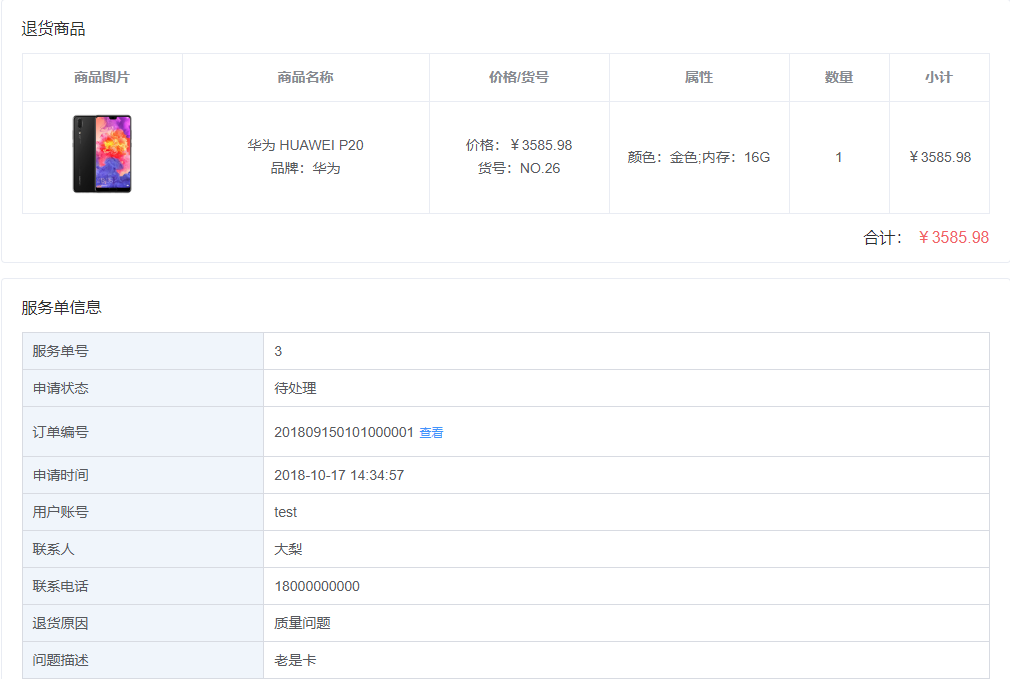Click contact name 大梨

click(x=288, y=549)
